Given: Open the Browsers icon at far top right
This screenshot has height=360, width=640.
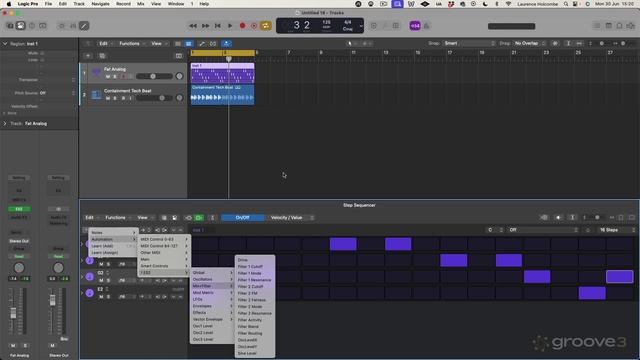Looking at the screenshot, I should pyautogui.click(x=631, y=26).
